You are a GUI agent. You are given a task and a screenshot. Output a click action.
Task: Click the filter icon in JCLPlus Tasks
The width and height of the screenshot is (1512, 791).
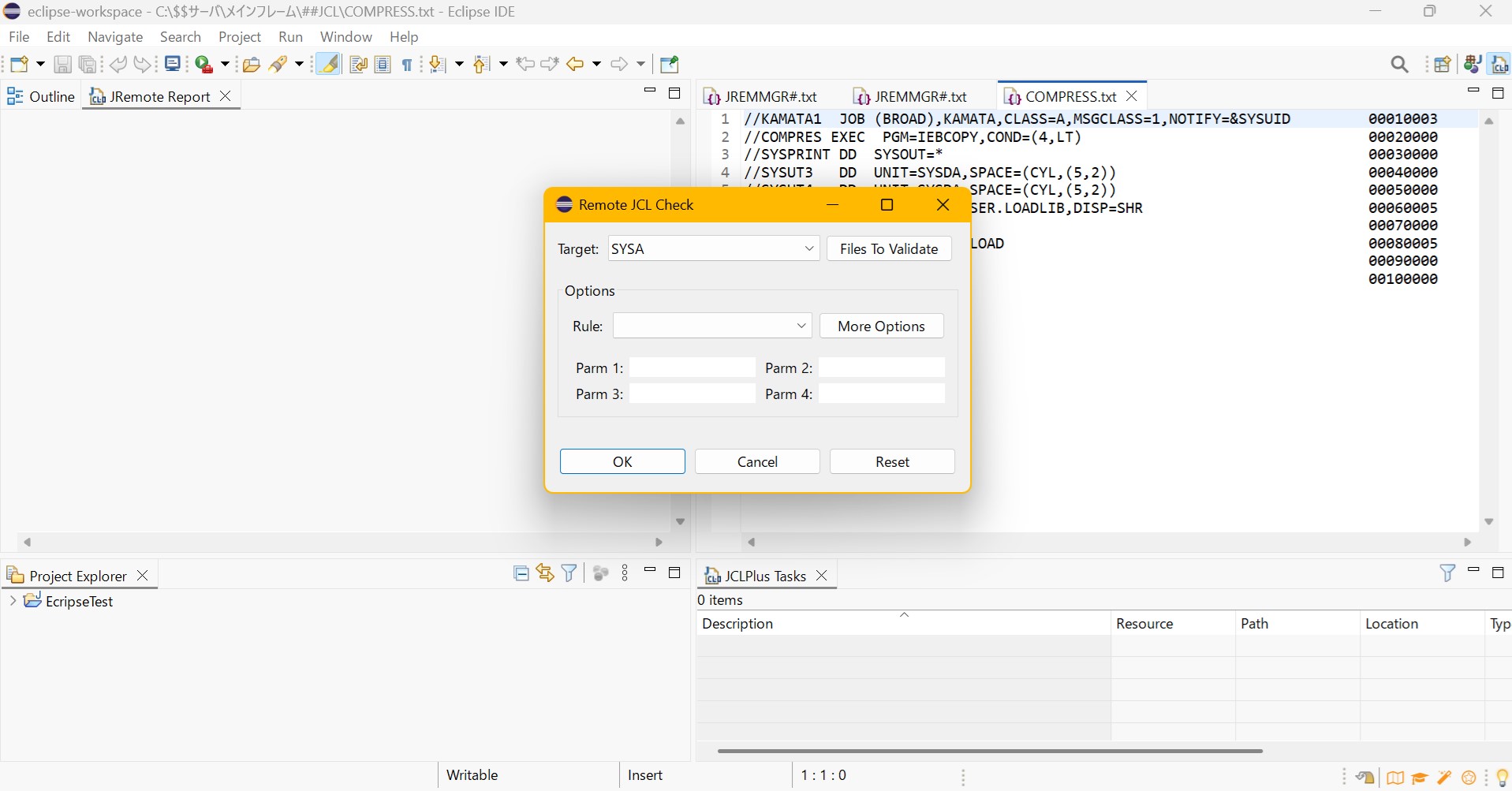(1447, 573)
